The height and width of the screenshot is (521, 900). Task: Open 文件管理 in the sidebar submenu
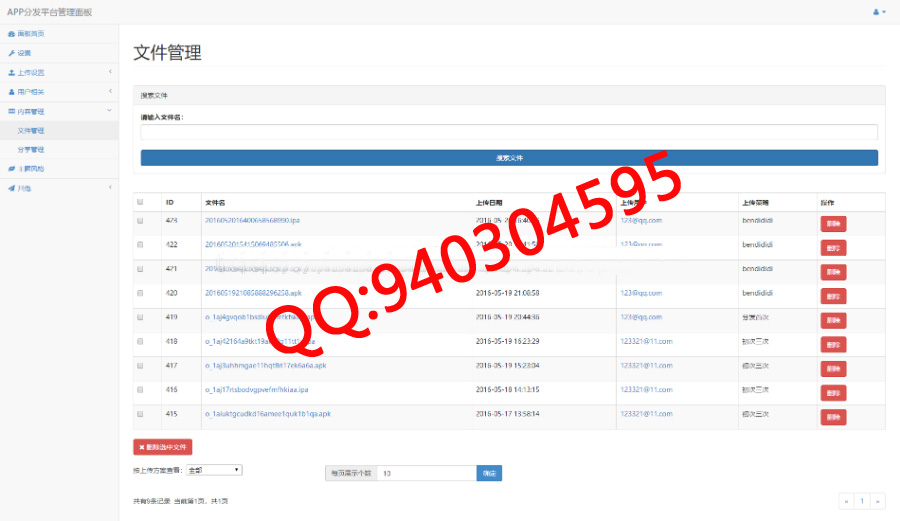[31, 131]
